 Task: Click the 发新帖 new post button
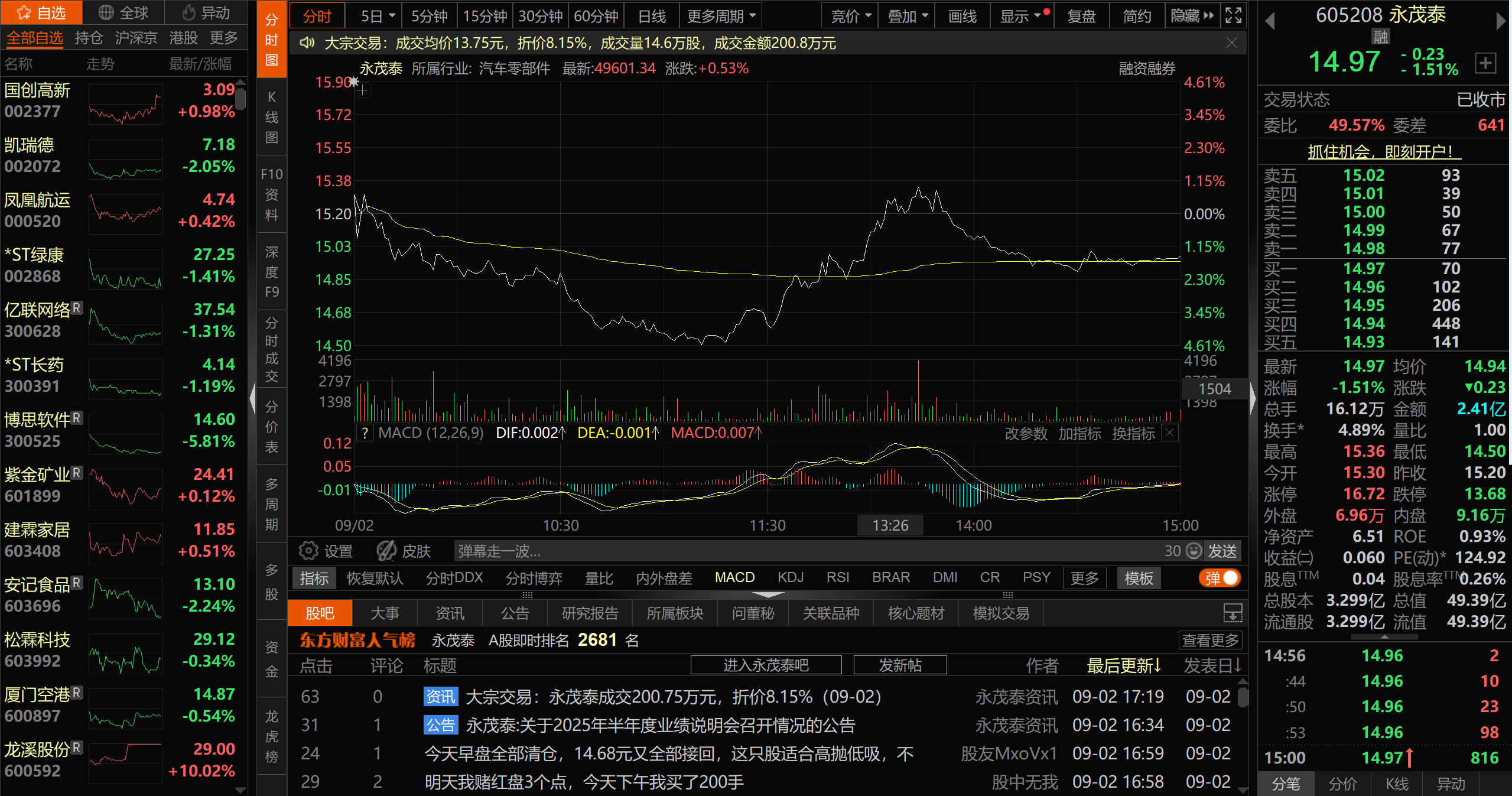900,665
